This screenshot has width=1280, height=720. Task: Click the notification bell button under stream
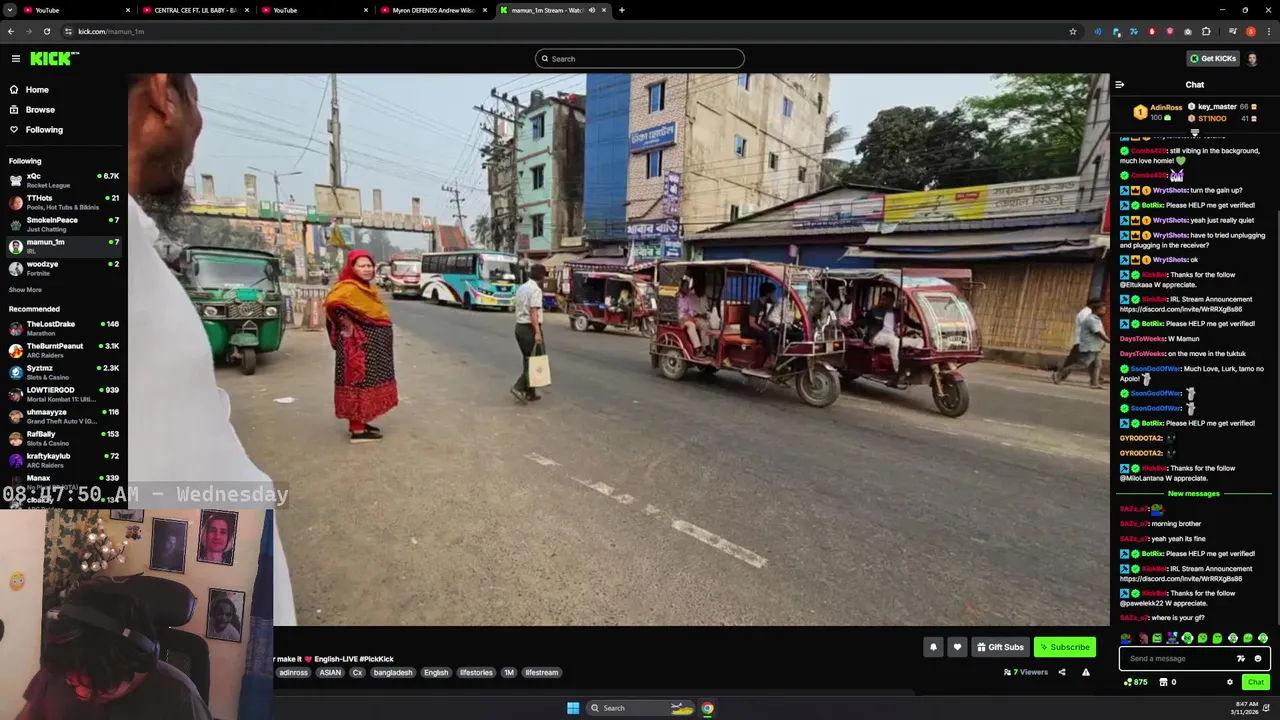933,647
